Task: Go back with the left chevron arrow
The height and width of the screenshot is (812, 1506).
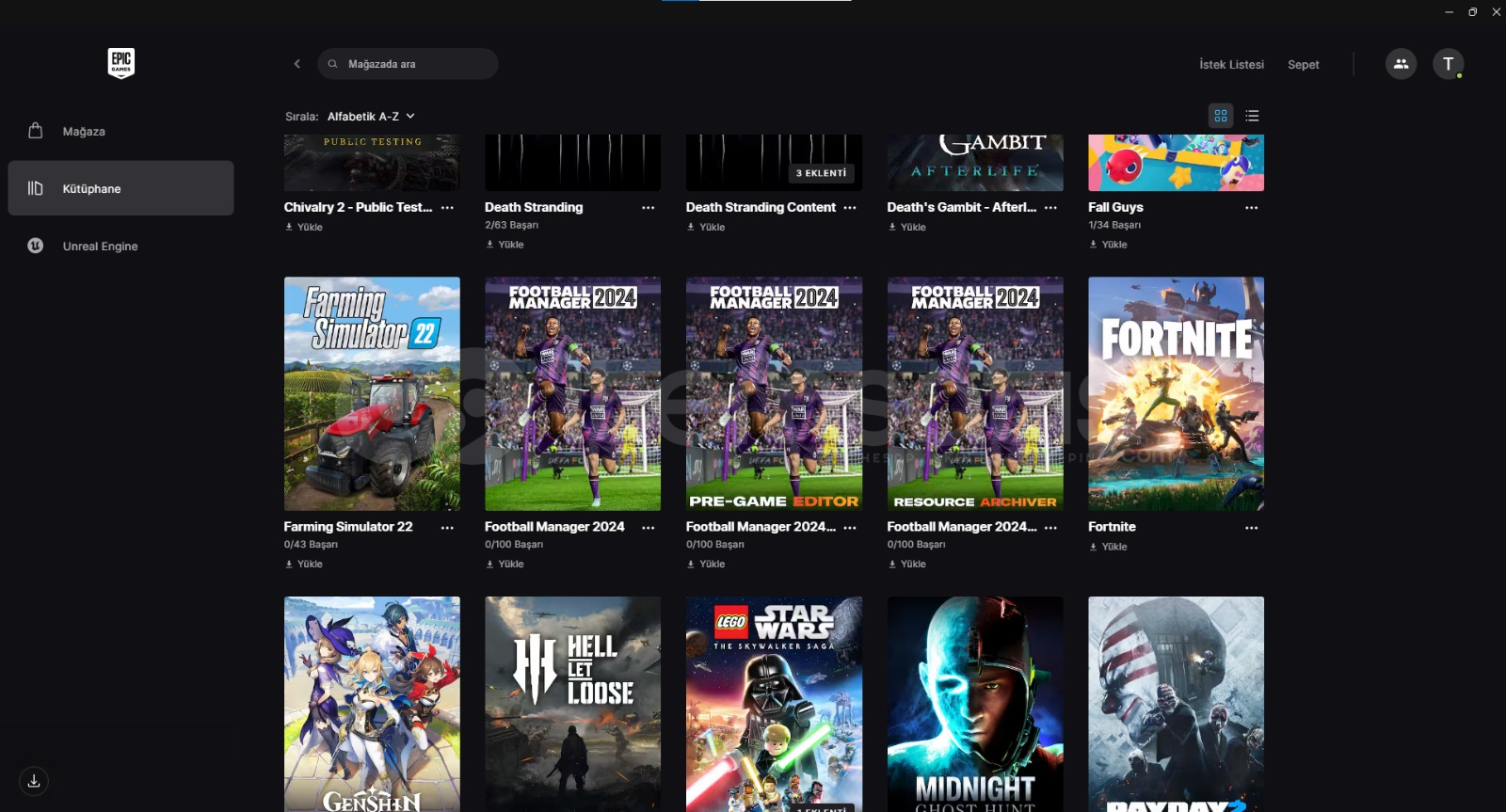Action: [297, 64]
